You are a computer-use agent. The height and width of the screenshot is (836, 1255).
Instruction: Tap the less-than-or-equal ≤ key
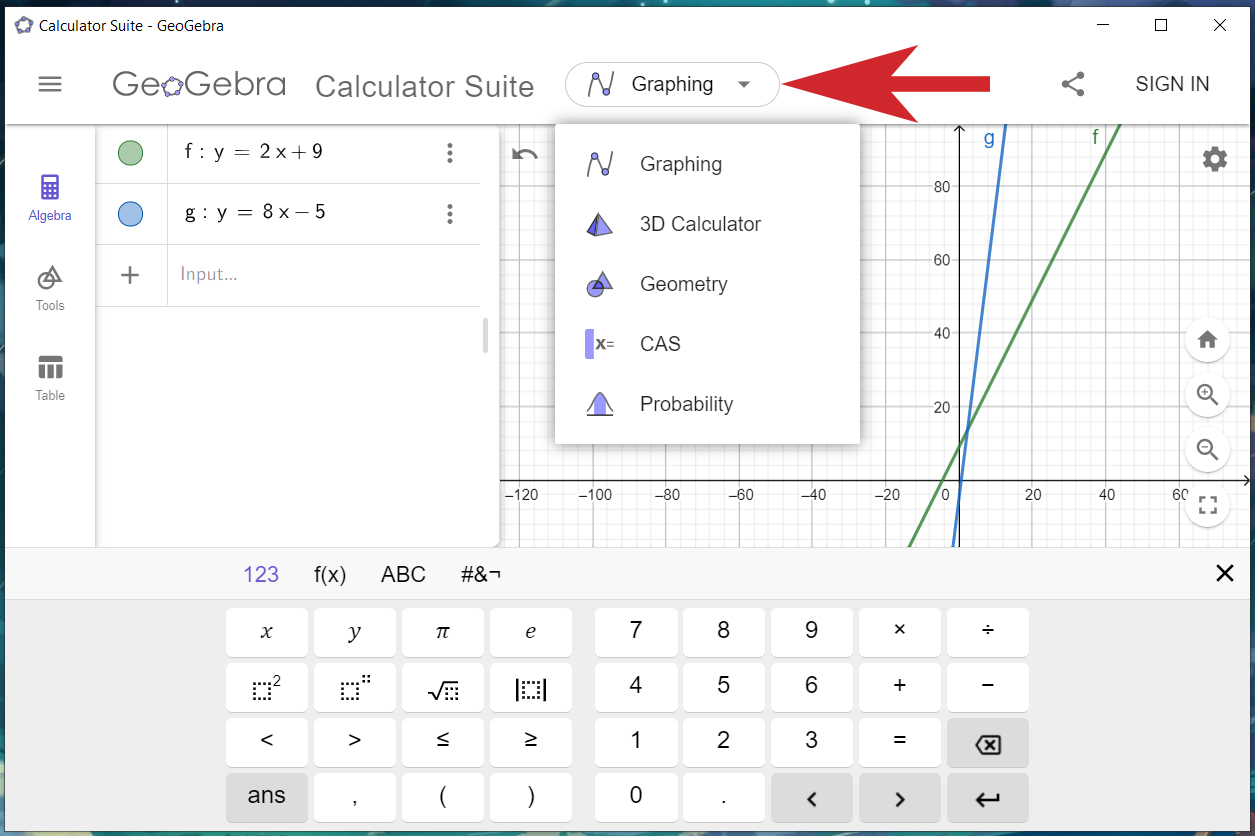point(442,743)
